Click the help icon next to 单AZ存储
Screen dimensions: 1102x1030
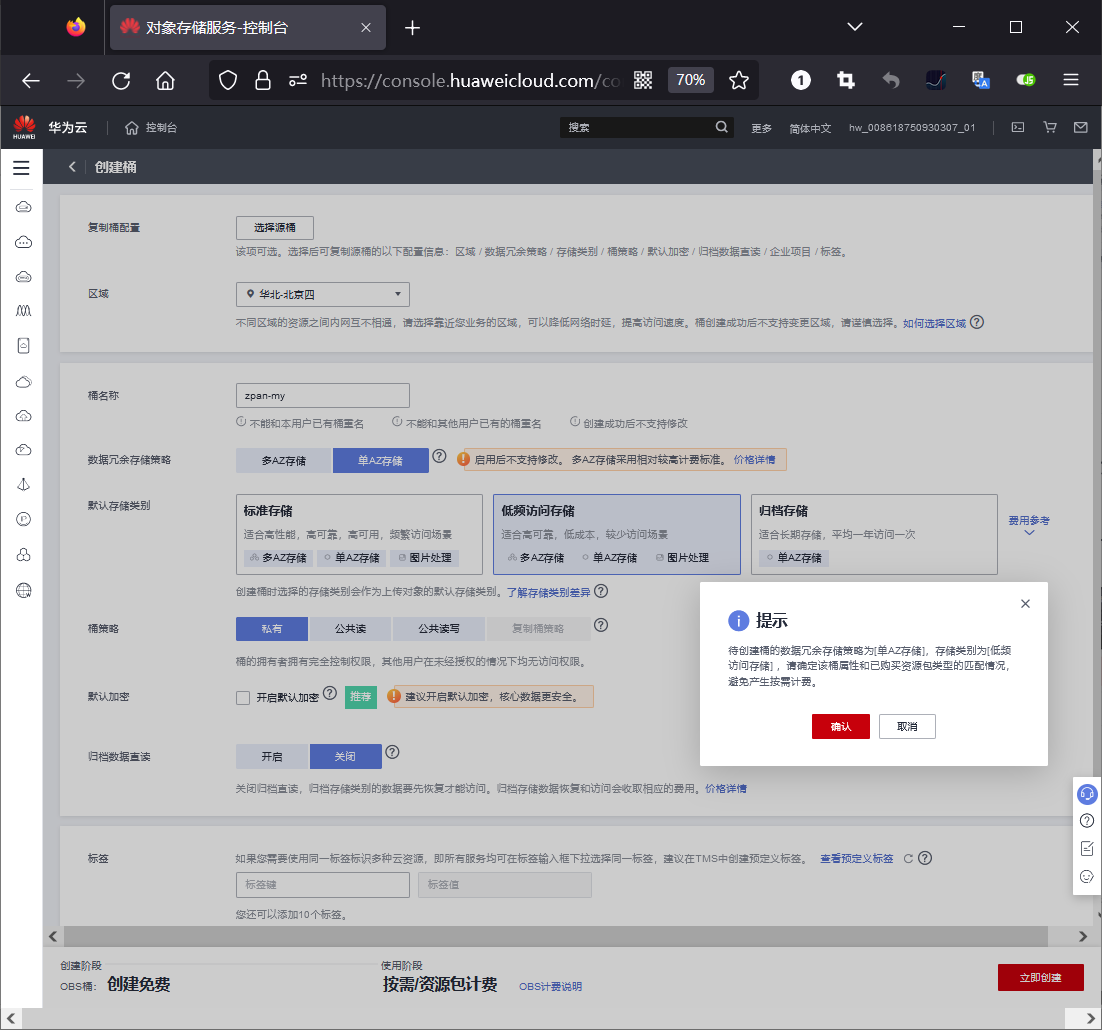point(439,456)
